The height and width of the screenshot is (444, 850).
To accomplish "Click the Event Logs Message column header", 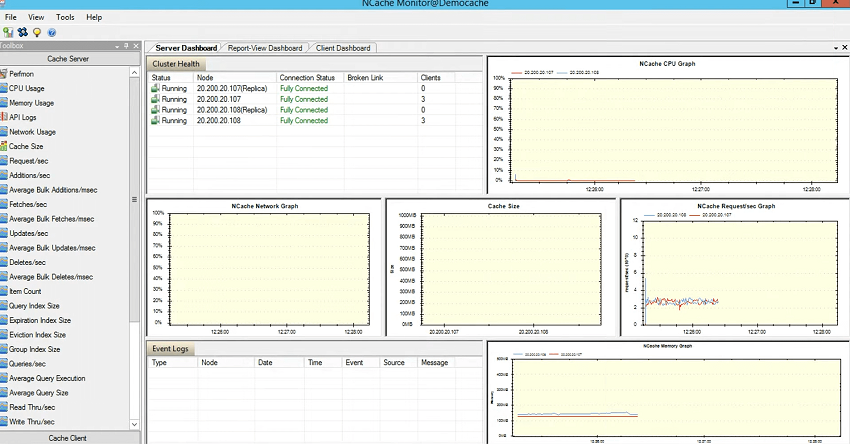I will pyautogui.click(x=435, y=363).
